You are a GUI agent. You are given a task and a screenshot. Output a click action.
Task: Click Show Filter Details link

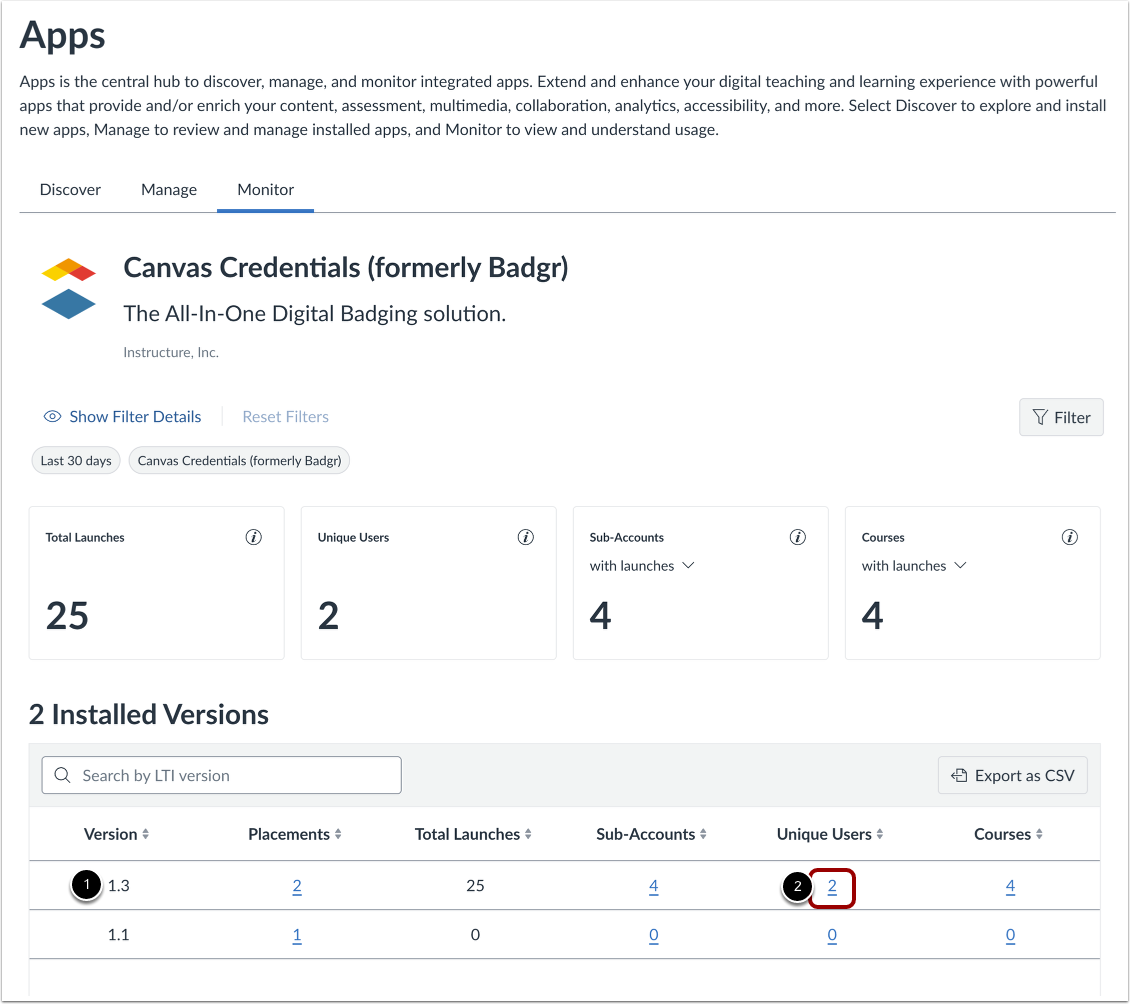coord(135,417)
